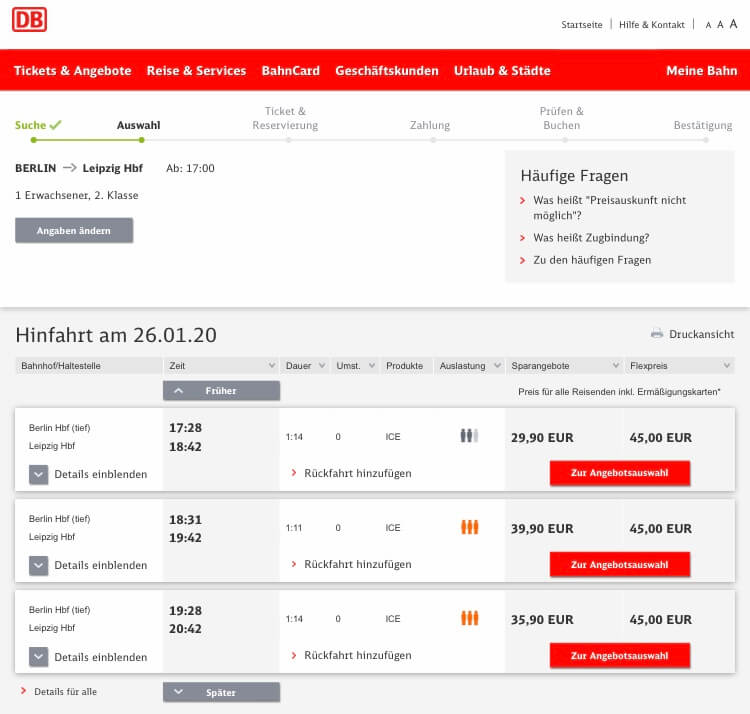The height and width of the screenshot is (714, 750).
Task: Click Angaben ändern button
Action: (74, 230)
